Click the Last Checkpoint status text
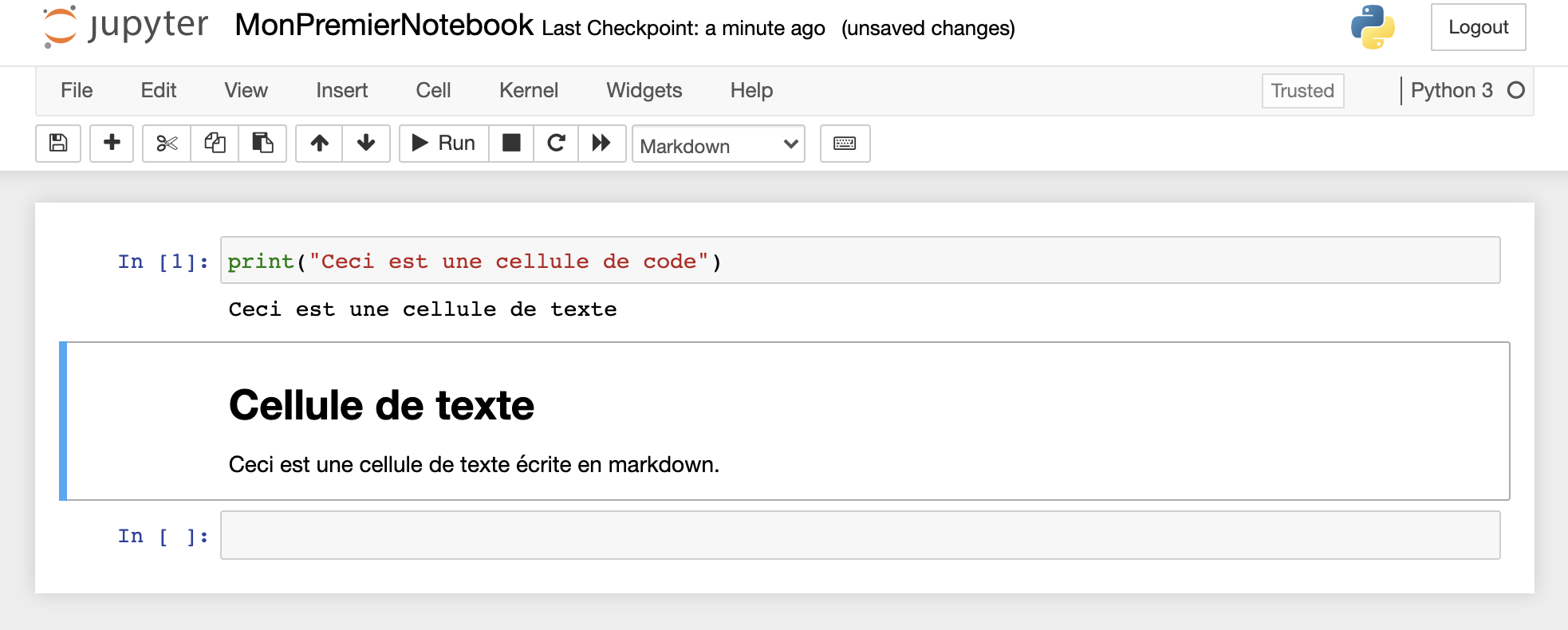The width and height of the screenshot is (1568, 630). (684, 28)
